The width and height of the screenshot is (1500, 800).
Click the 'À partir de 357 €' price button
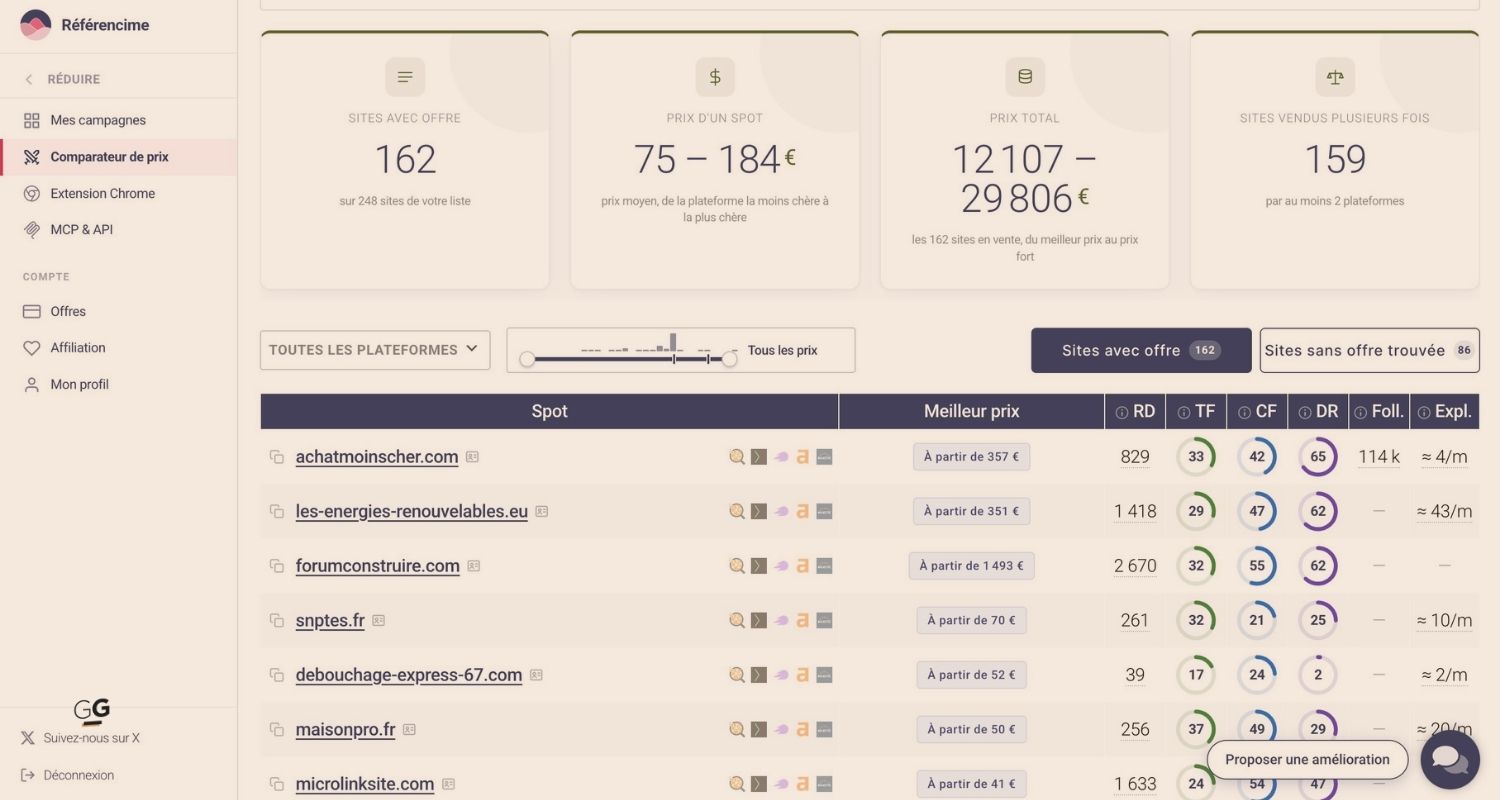tap(971, 457)
